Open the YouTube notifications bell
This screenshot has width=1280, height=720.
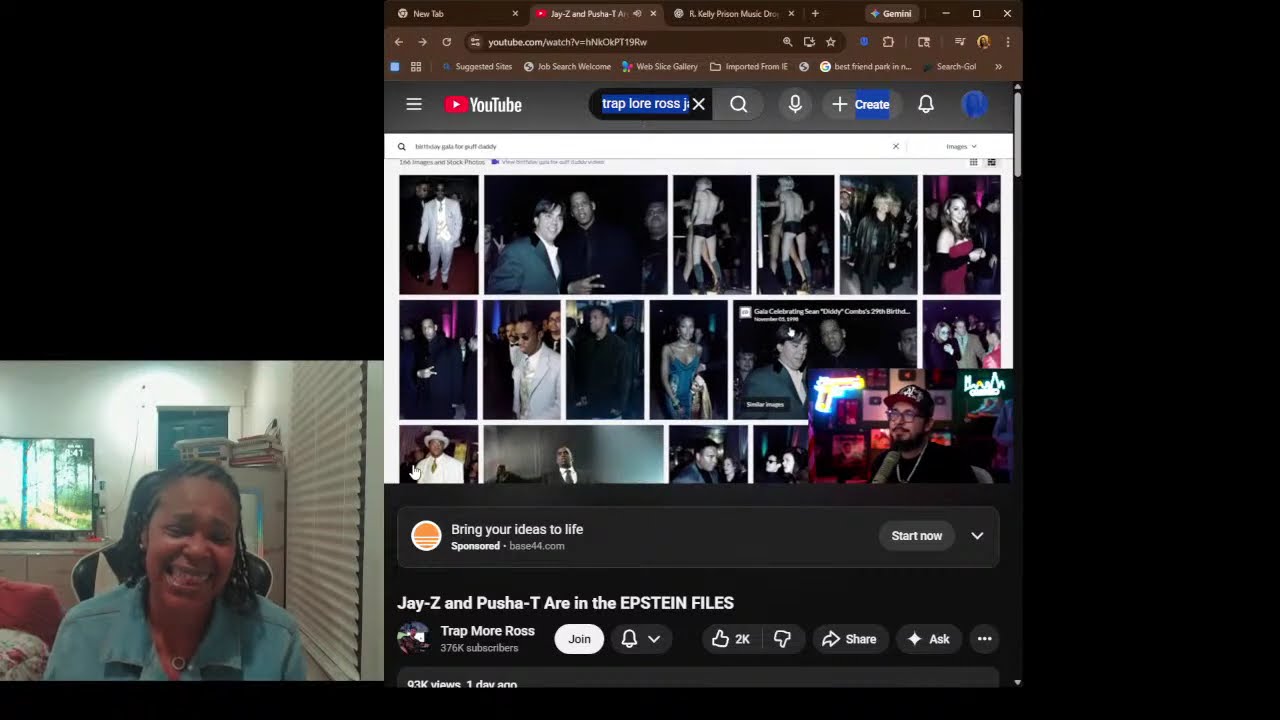[x=926, y=104]
